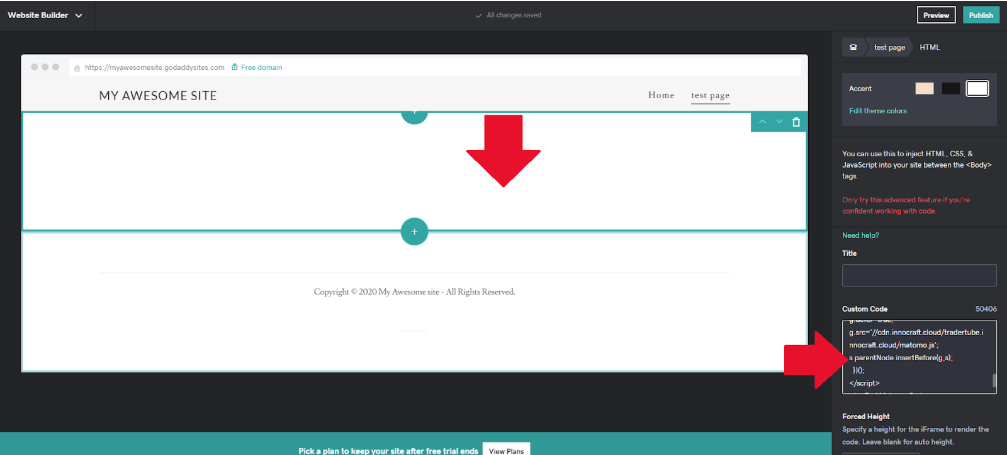The image size is (1007, 455).
Task: Open the Home page in site navigation
Action: coord(661,96)
